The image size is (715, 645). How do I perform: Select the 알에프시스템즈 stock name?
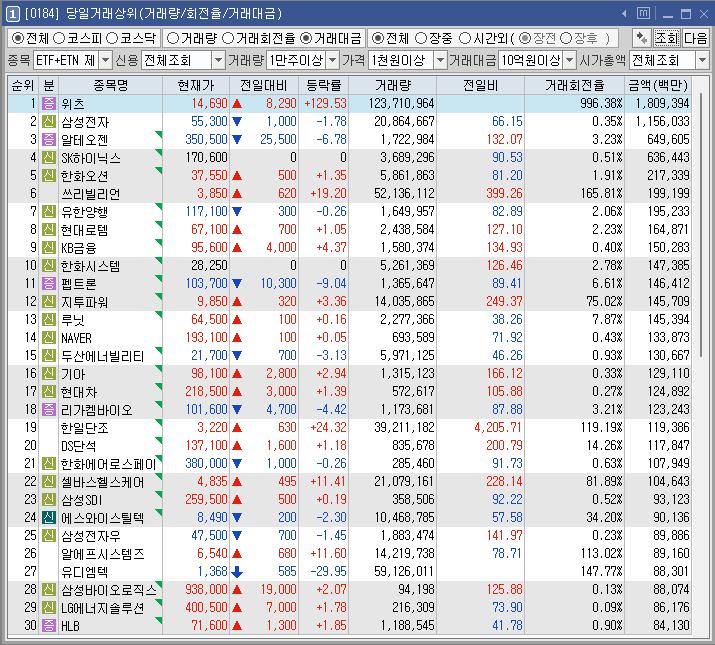[x=103, y=554]
